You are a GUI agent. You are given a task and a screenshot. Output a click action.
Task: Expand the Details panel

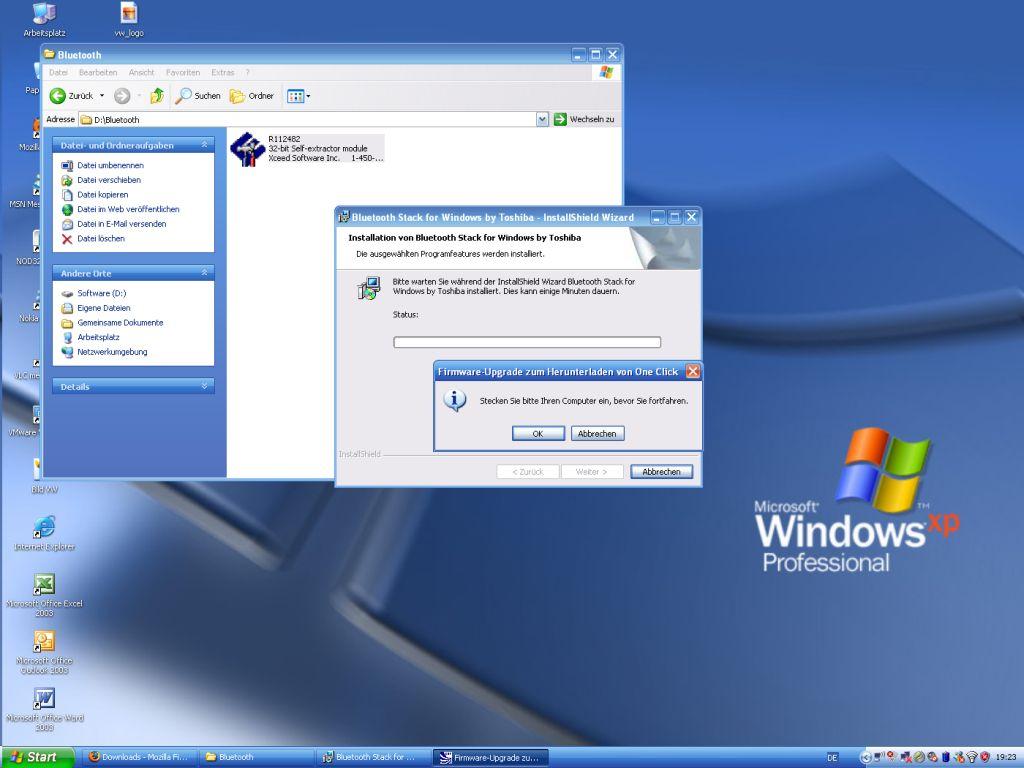click(x=205, y=386)
